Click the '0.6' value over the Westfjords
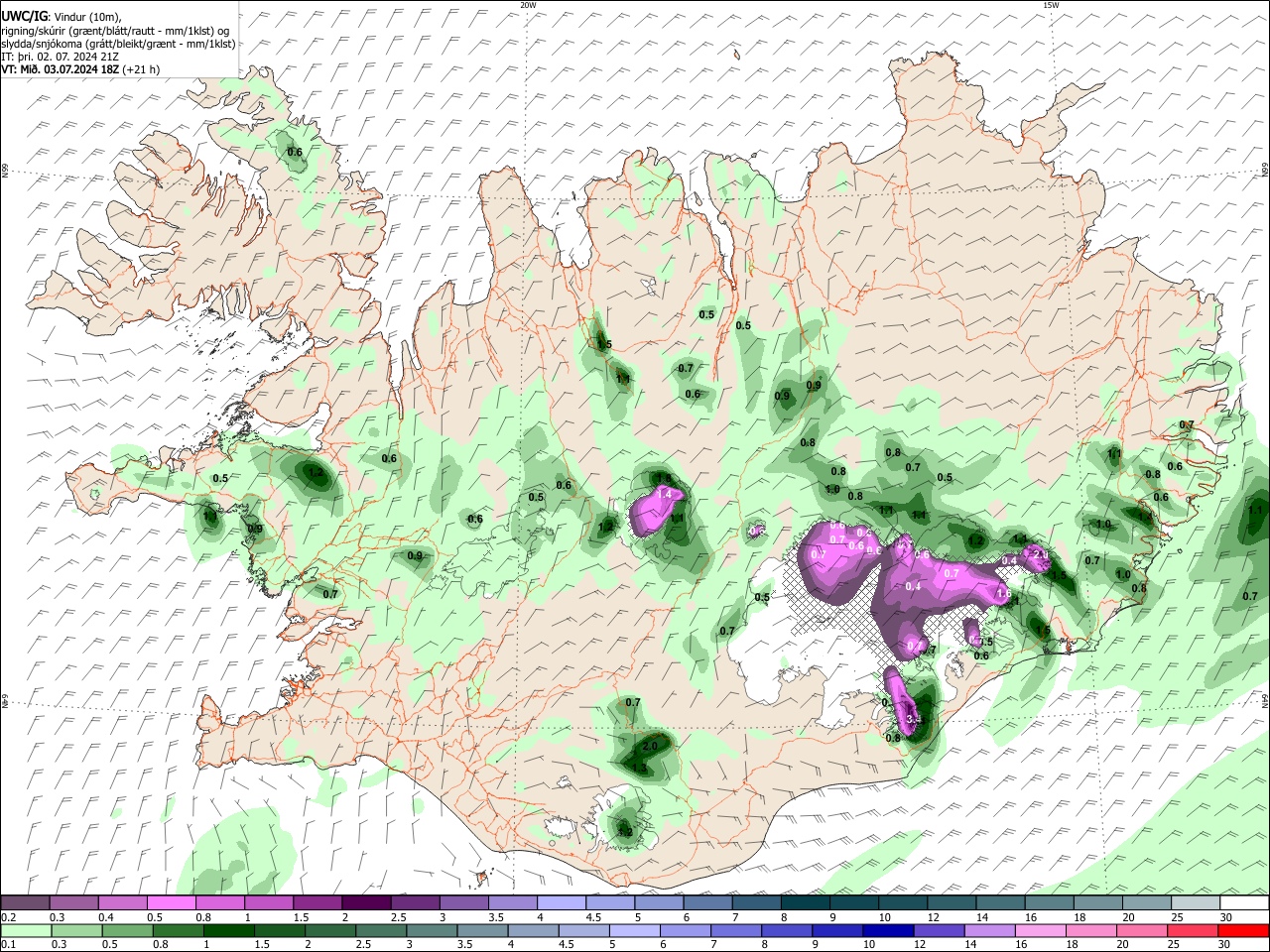Viewport: 1270px width, 952px height. click(x=295, y=152)
